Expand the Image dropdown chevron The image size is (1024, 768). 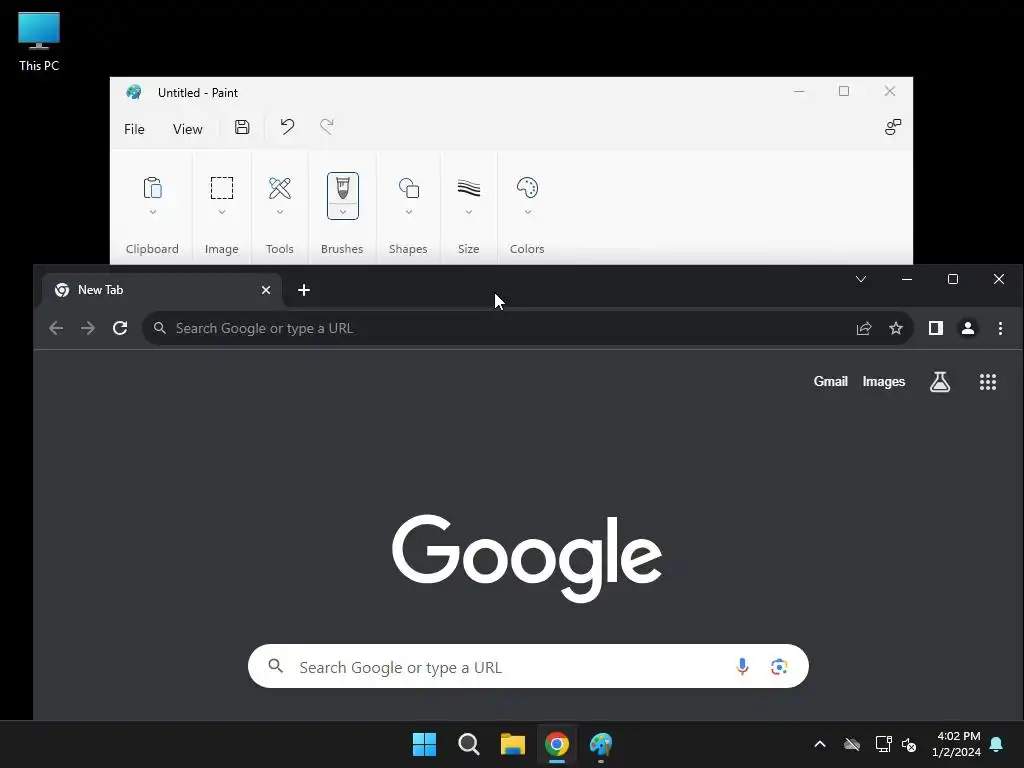pyautogui.click(x=222, y=212)
